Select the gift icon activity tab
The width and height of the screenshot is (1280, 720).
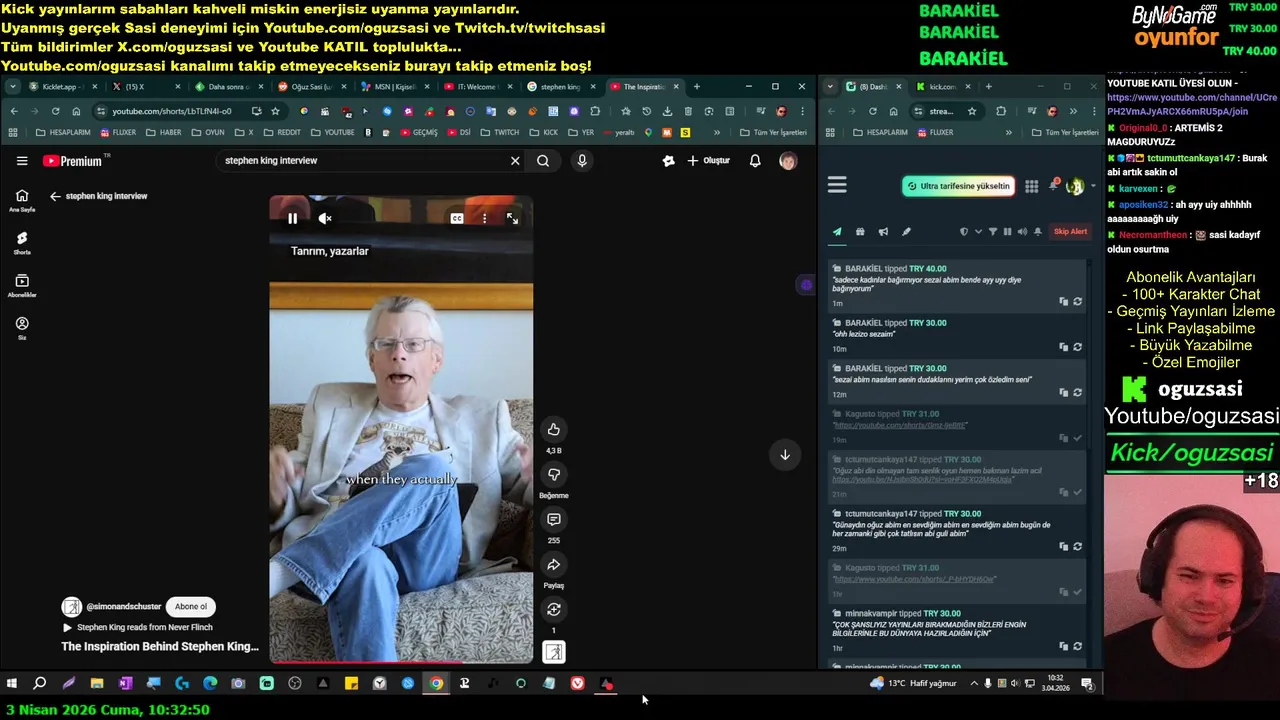[x=860, y=232]
